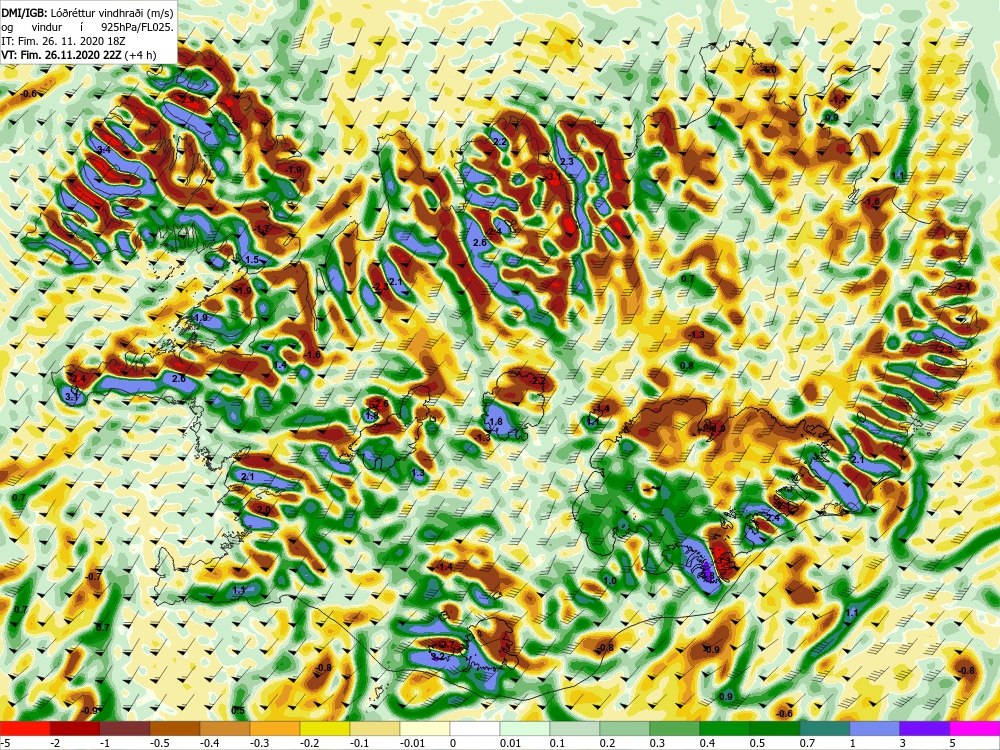This screenshot has height=750, width=1000.
Task: Select the light green 0.1 legend swatch
Action: [x=575, y=729]
